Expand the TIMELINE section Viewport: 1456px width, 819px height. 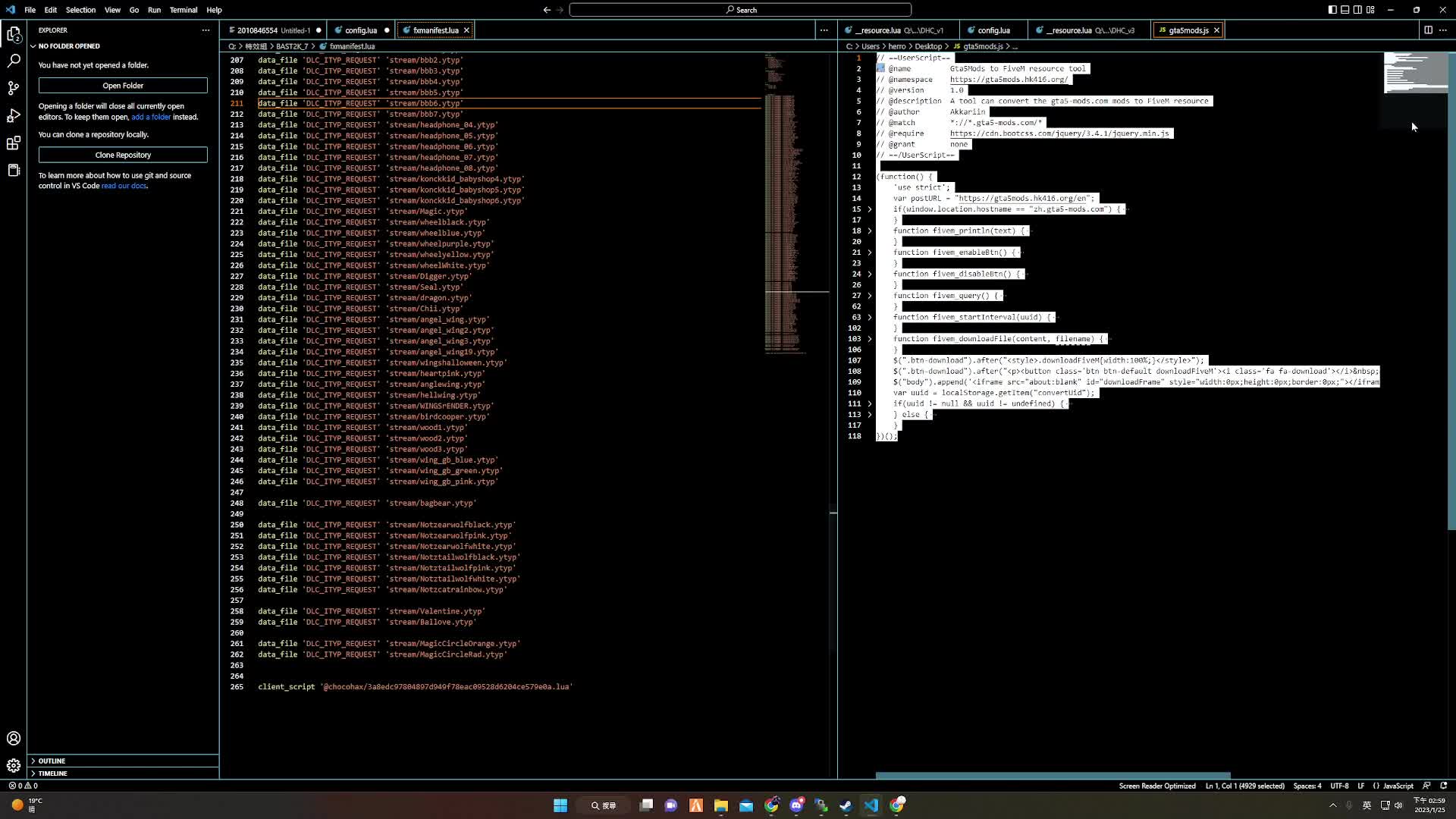click(52, 773)
